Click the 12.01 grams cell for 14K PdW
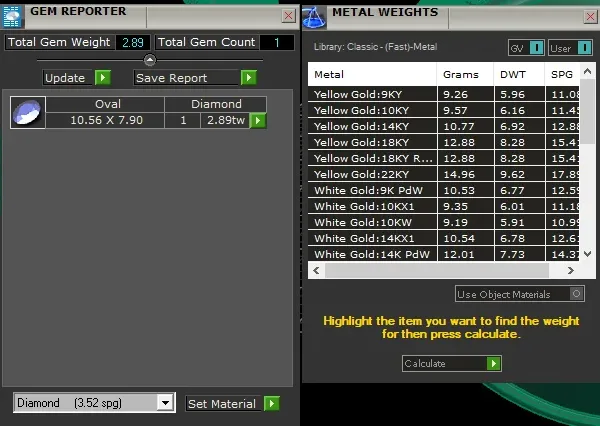Viewport: 600px width, 426px height. click(466, 254)
